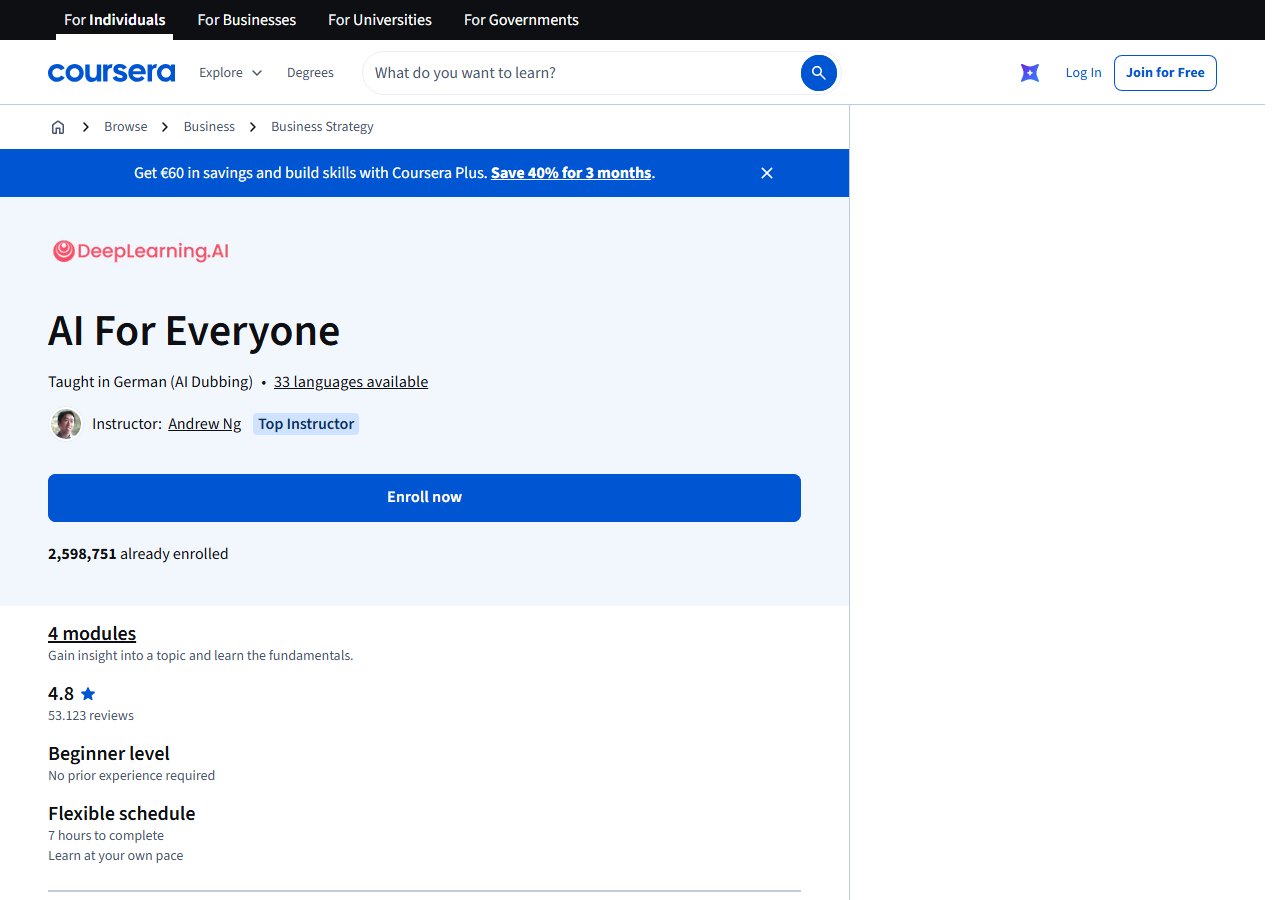This screenshot has height=900, width=1280.
Task: Open the Degrees menu item
Action: click(310, 73)
